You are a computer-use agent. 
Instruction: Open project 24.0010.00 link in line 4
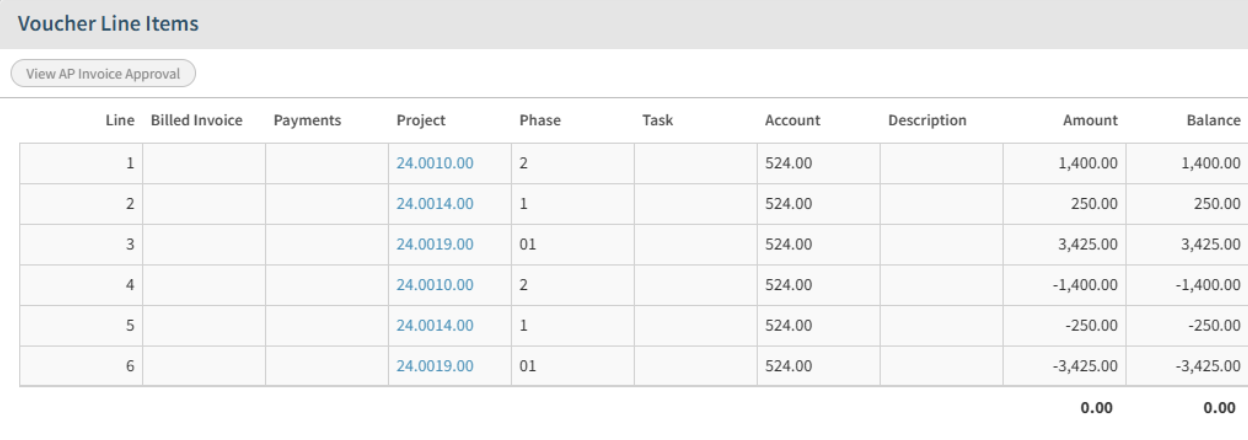pos(435,284)
